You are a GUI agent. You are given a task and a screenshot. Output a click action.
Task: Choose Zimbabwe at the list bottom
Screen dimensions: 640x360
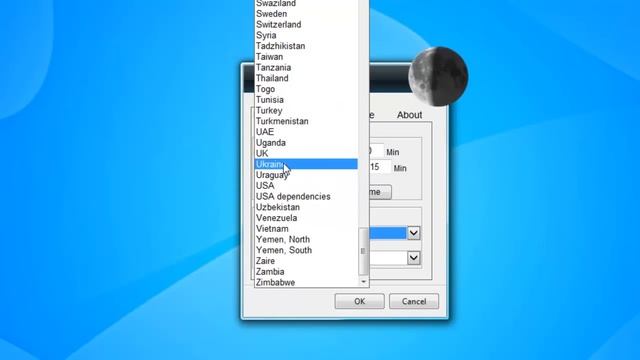point(306,282)
